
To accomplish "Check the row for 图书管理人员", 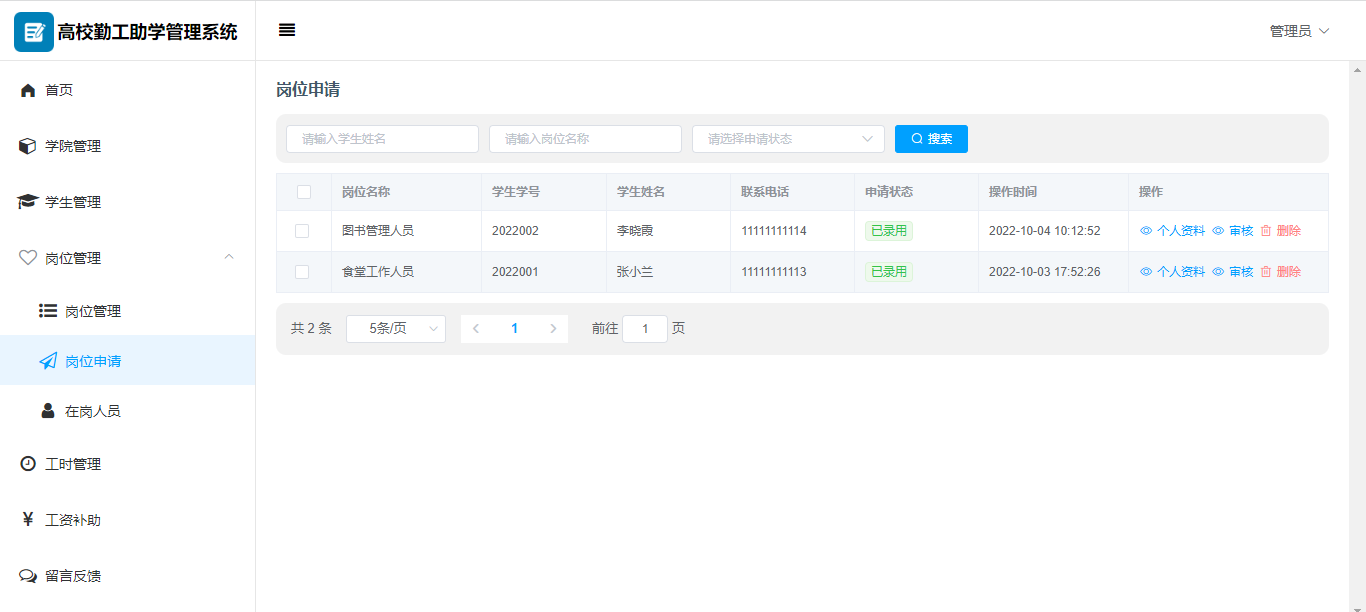I will tap(302, 231).
